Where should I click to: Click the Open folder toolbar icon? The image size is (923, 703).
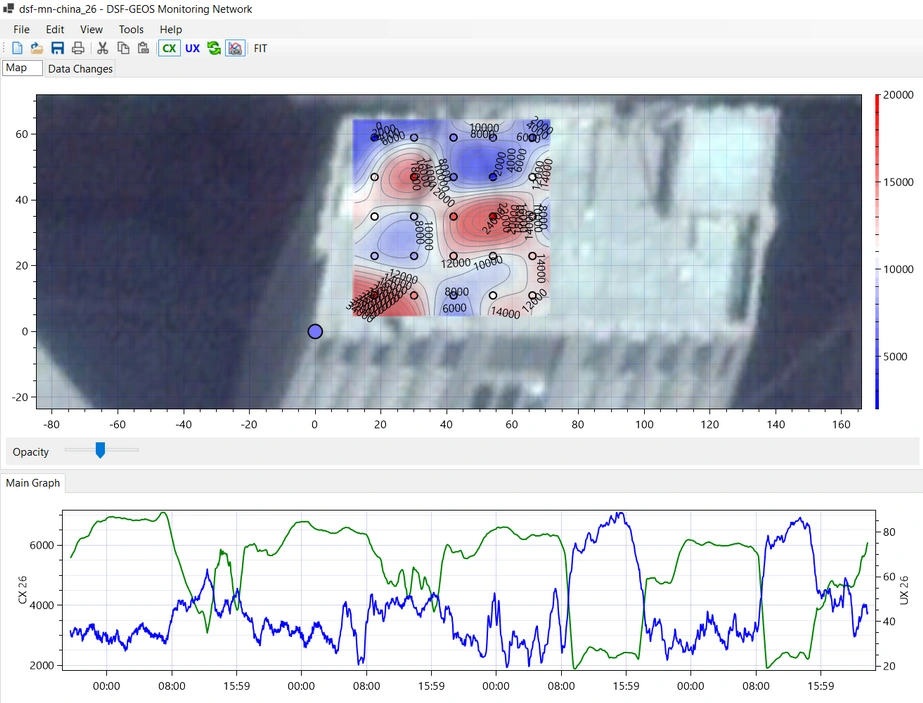[x=37, y=48]
